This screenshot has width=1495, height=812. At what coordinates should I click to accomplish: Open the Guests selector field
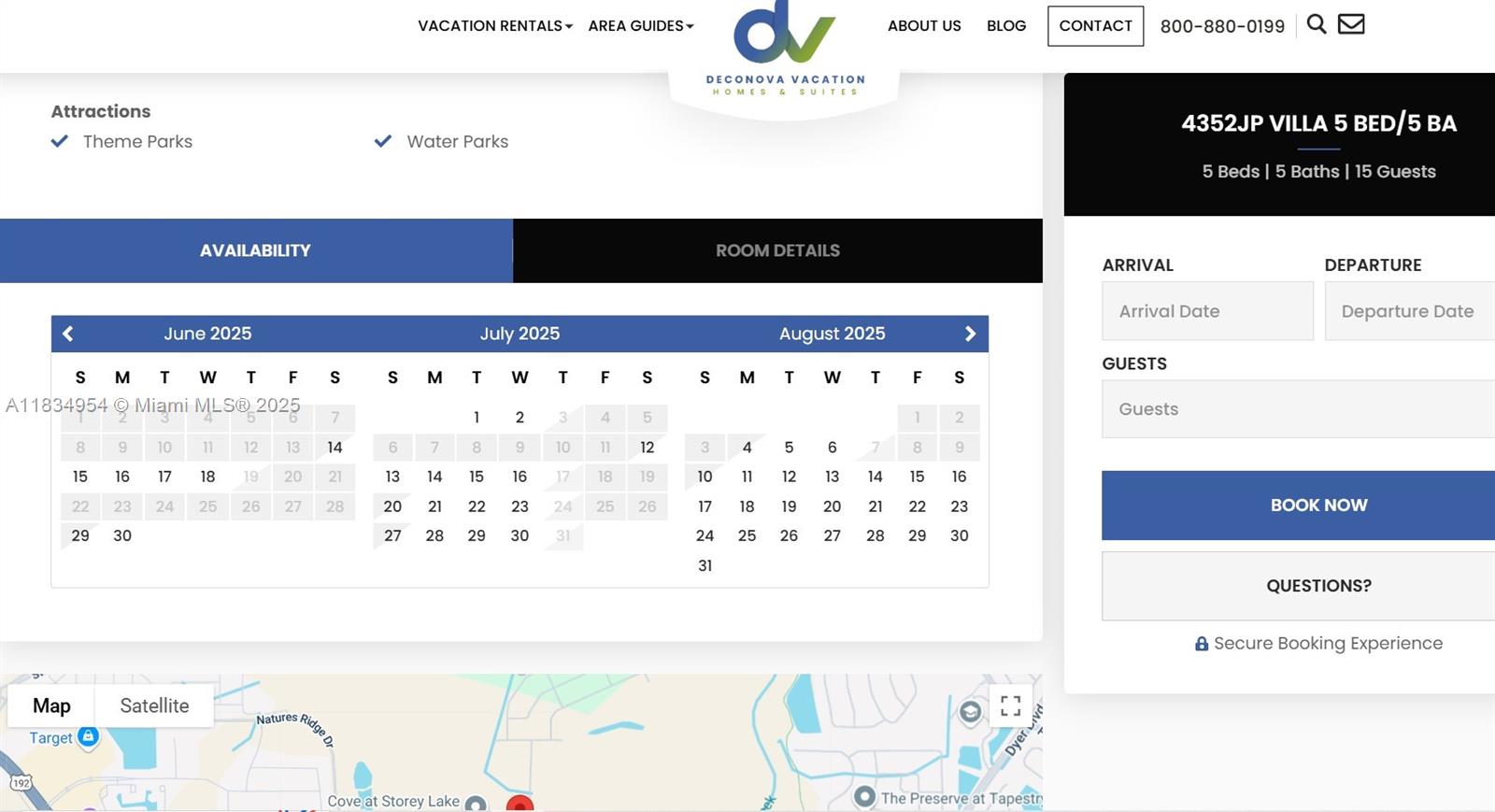click(x=1297, y=409)
